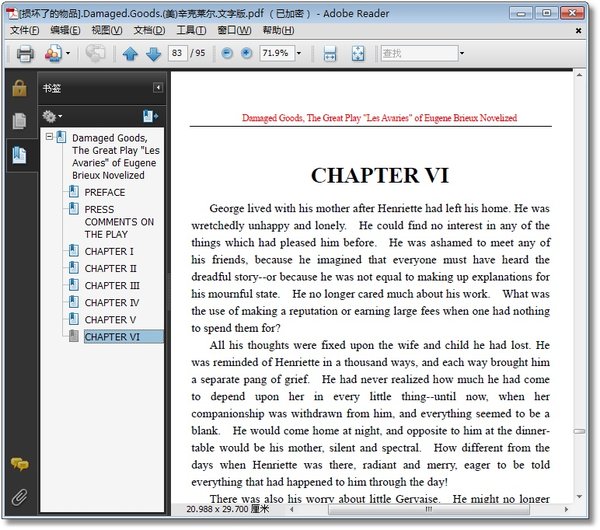Click the collaborate/share icon with people
600x530 pixels.
[x=53, y=53]
